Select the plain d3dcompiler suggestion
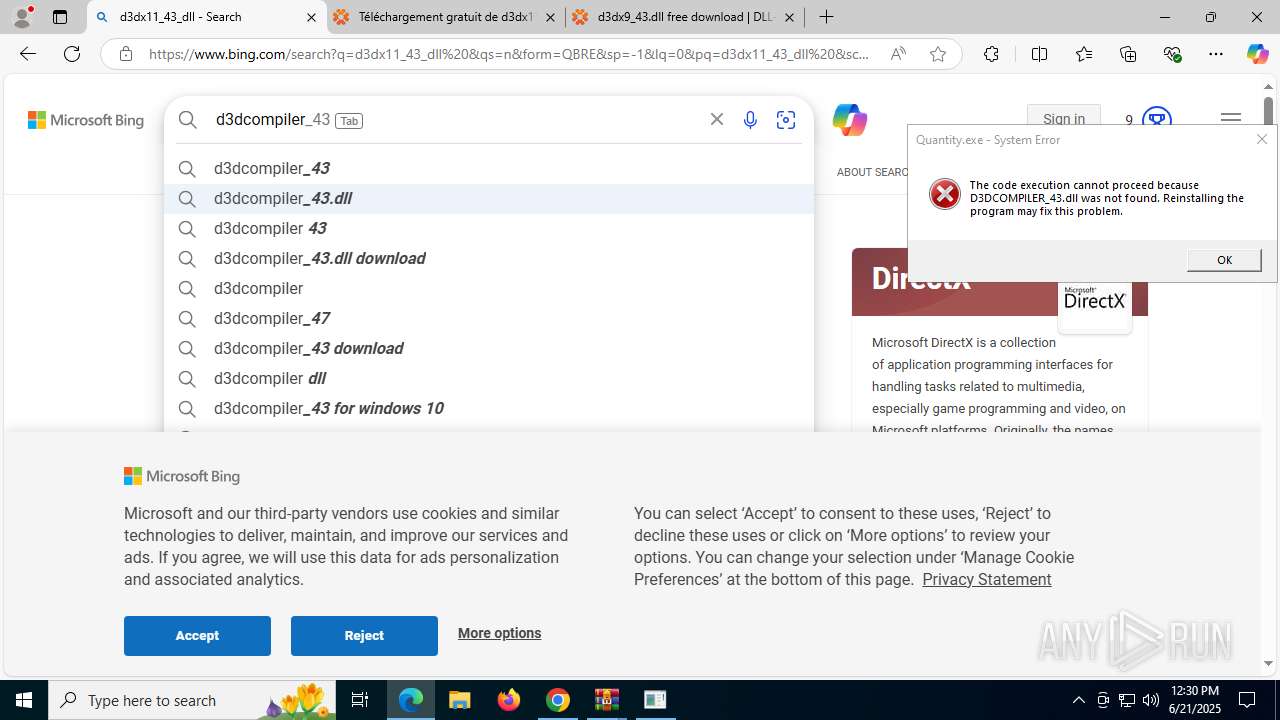 tap(489, 288)
